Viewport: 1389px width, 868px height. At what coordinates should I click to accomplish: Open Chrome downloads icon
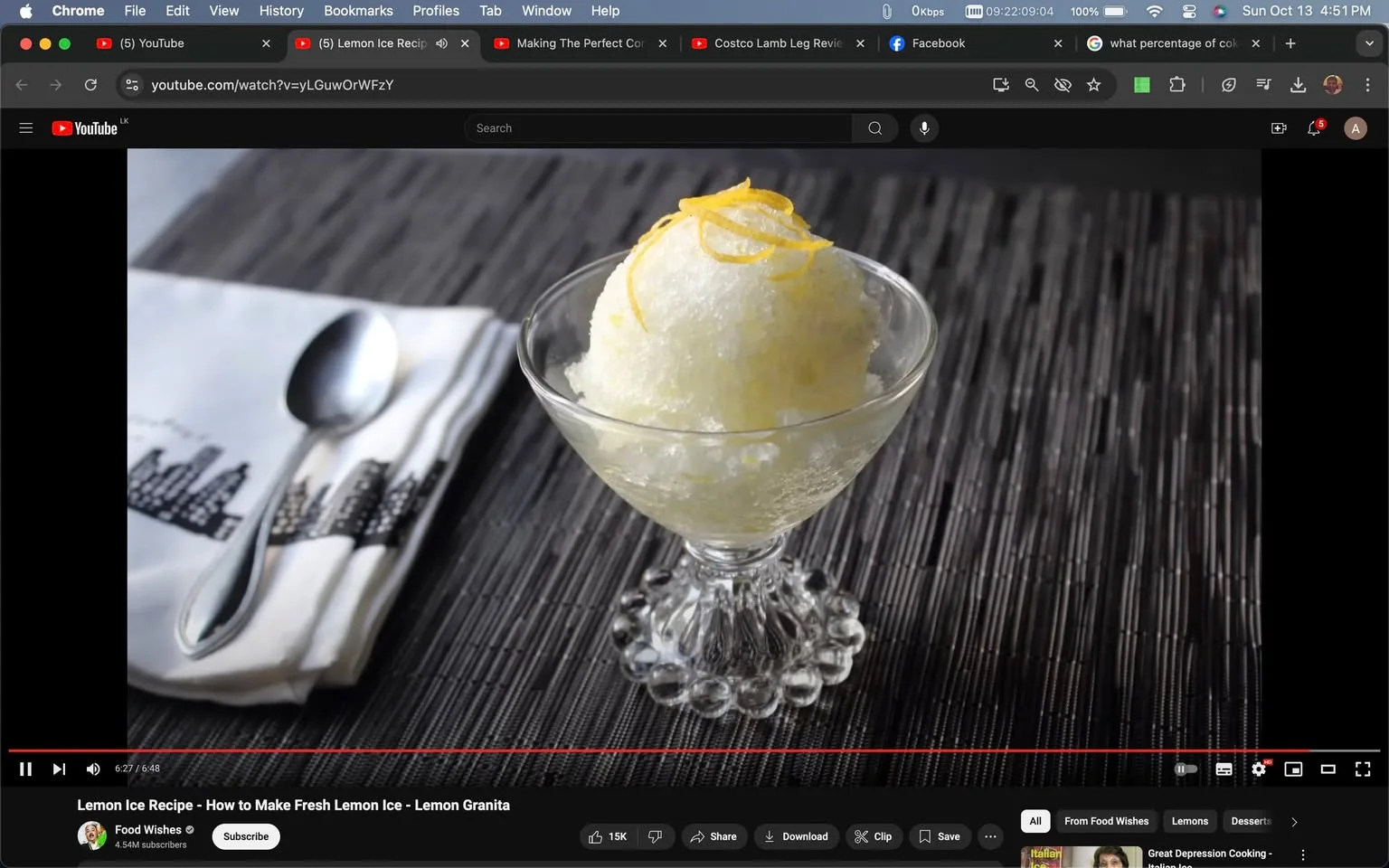point(1298,85)
